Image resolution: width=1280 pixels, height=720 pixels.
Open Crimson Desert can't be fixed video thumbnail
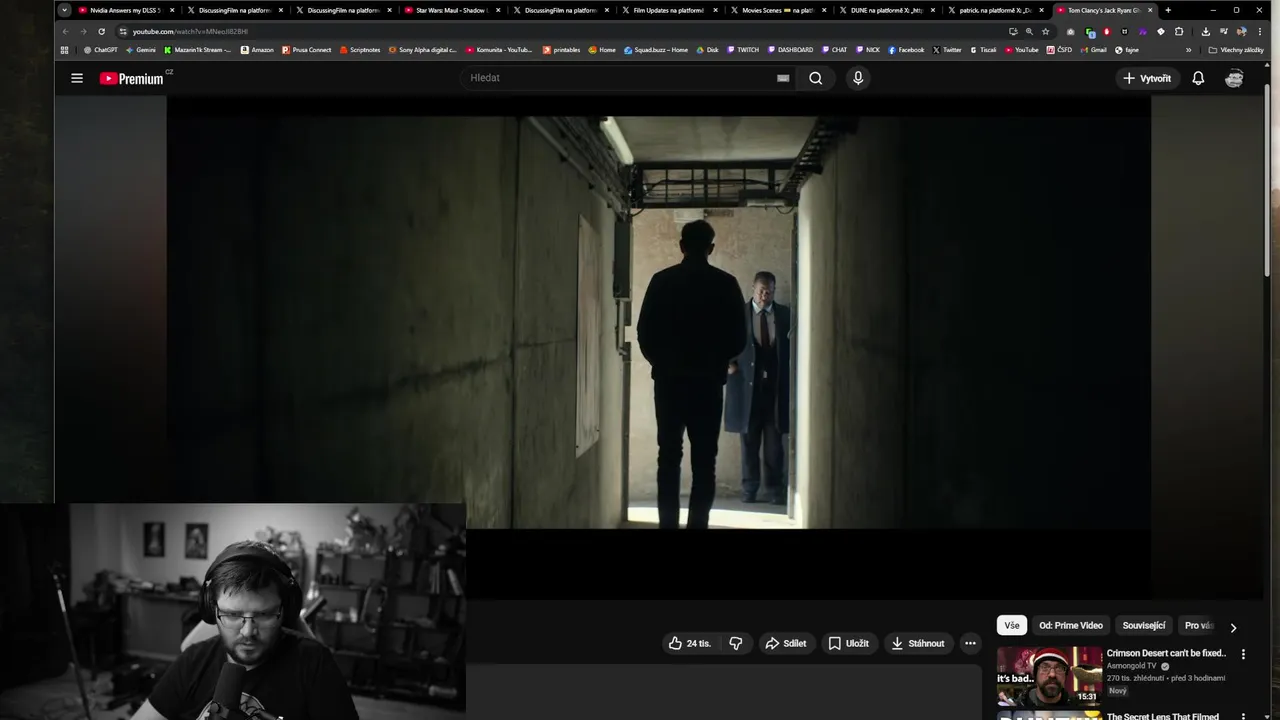(1049, 676)
